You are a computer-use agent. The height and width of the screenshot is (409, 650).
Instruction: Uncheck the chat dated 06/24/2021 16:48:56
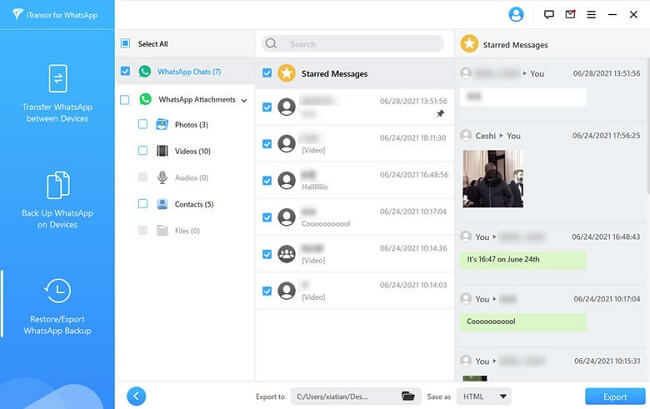(267, 181)
